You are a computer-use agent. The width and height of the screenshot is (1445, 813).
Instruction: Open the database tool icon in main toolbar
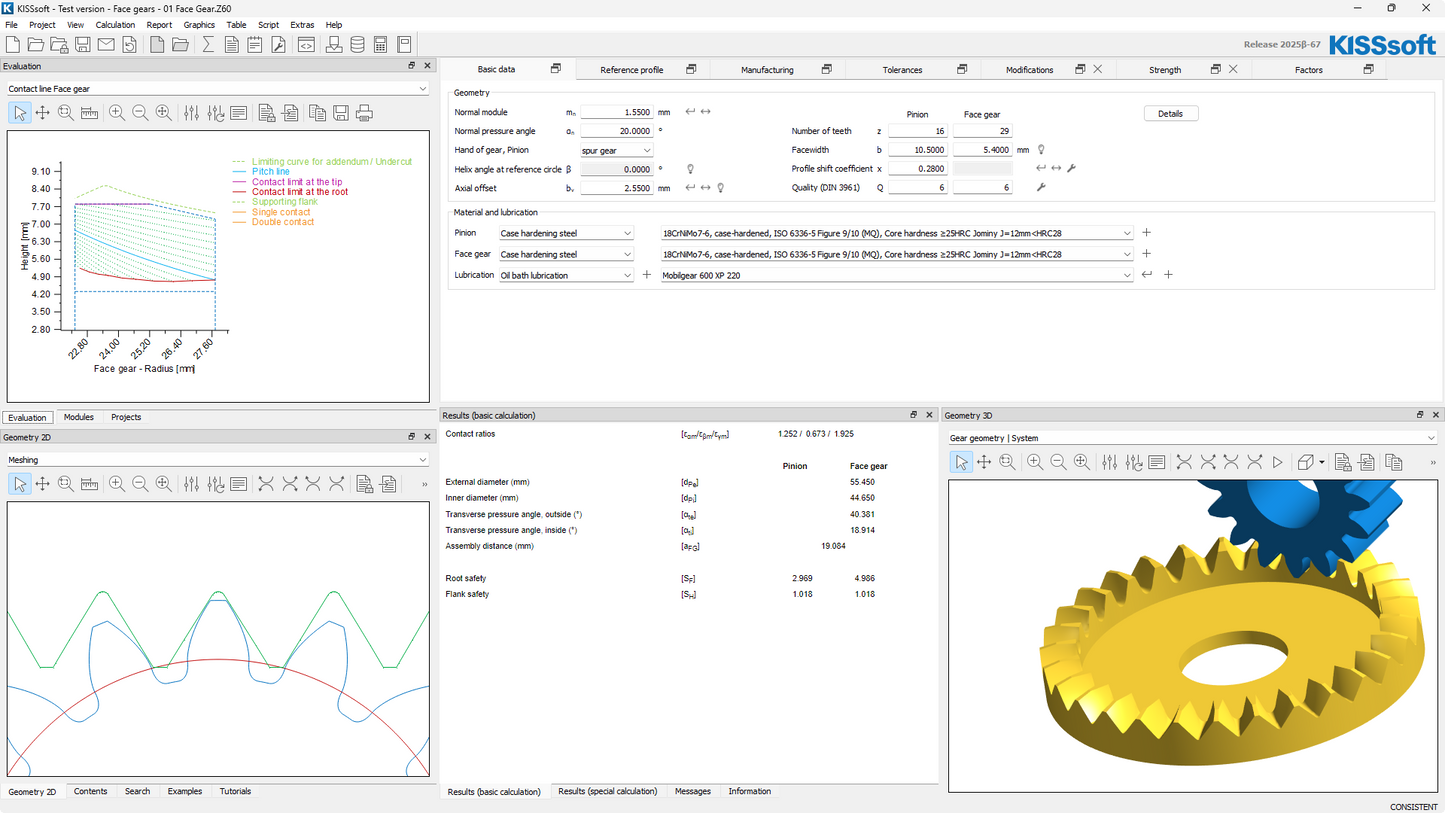click(x=357, y=45)
